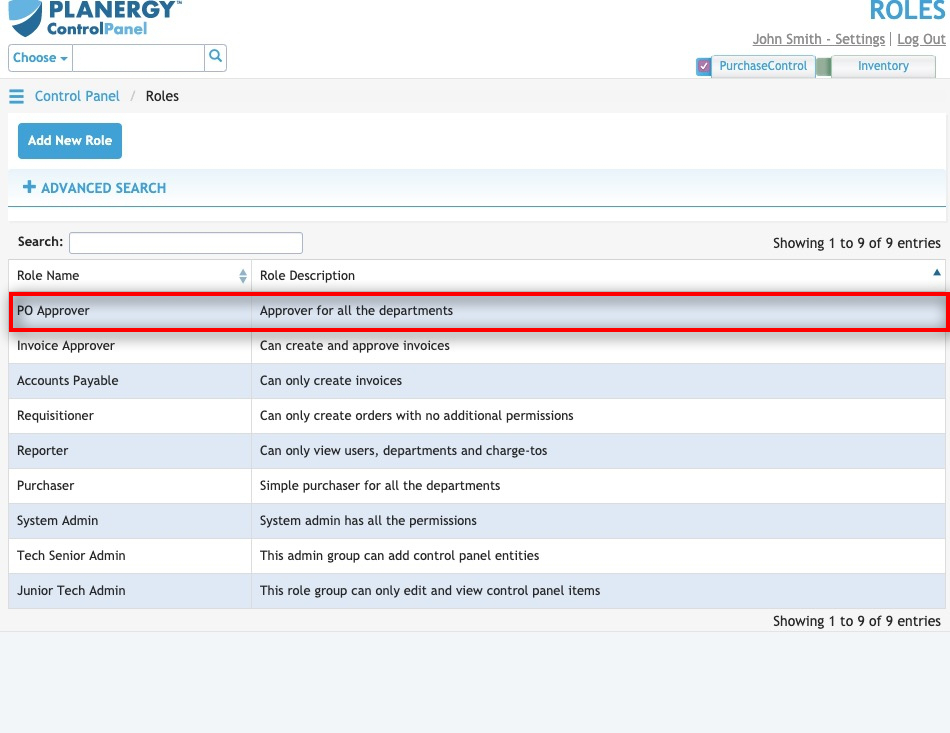Click "System admin has all the permissions"
This screenshot has height=733, width=950.
coord(368,521)
